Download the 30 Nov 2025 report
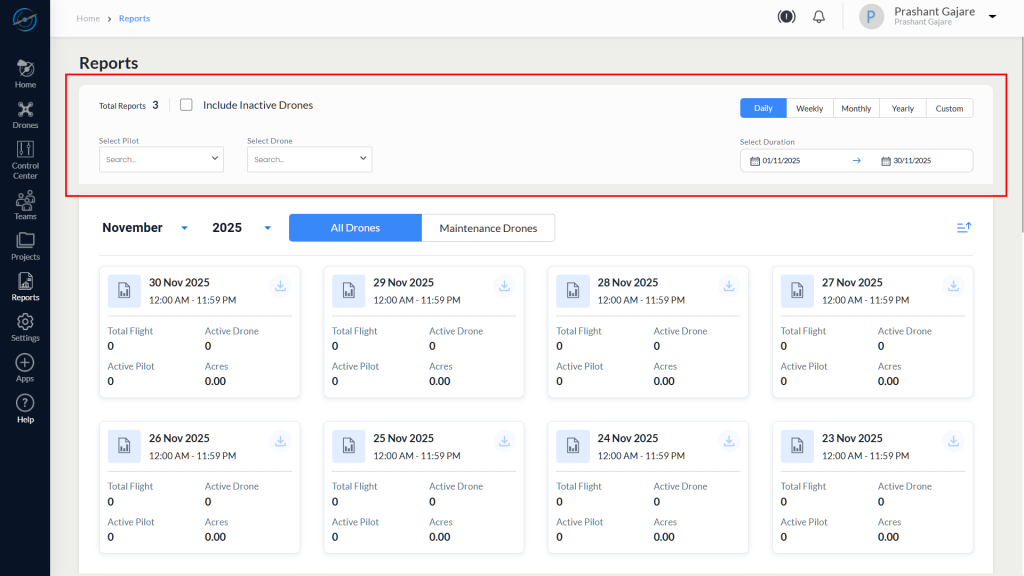Viewport: 1024px width, 576px height. coord(280,285)
